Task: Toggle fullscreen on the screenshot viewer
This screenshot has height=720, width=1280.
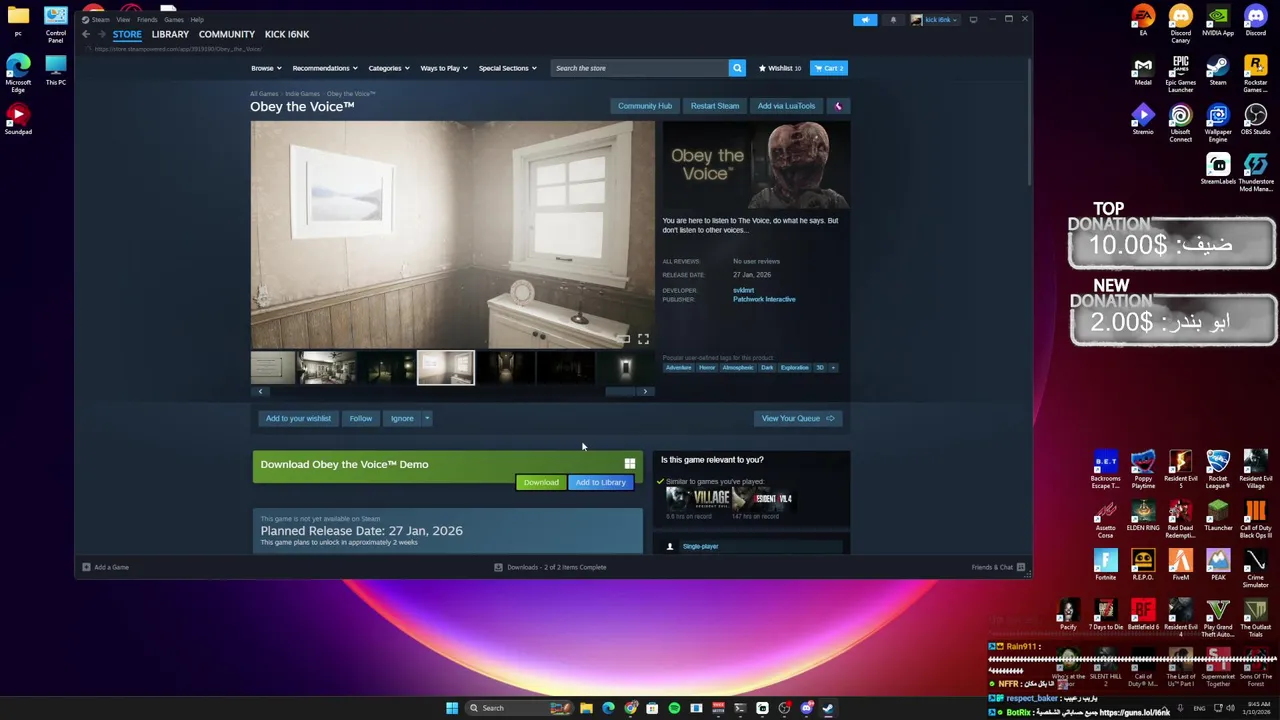Action: [643, 339]
